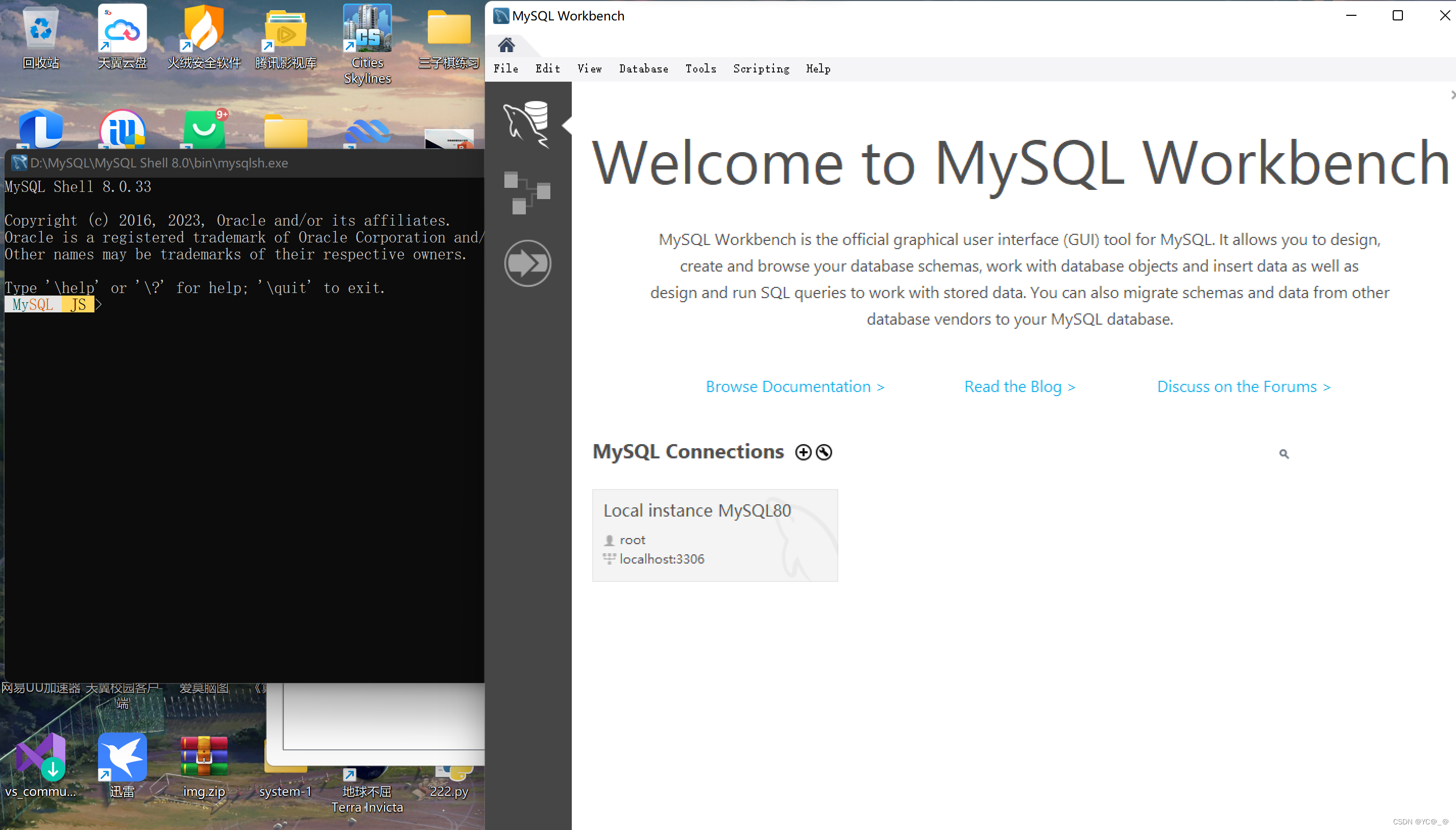Select the 火绒安全软件 desktop icon
This screenshot has height=830, width=1456.
204,38
